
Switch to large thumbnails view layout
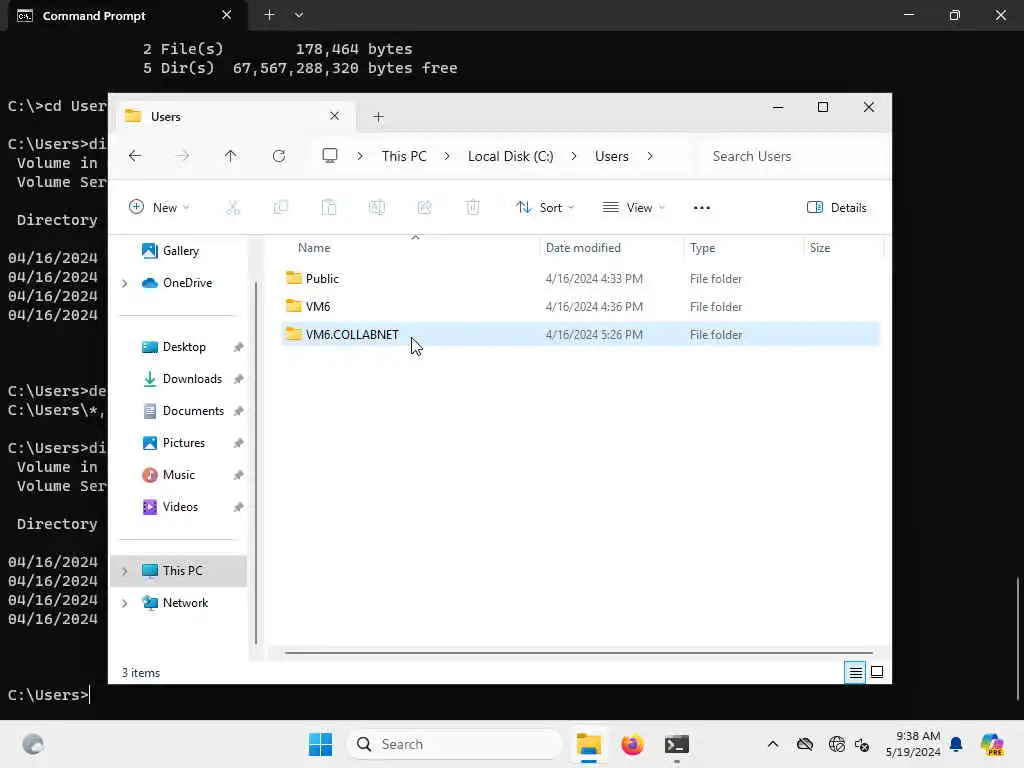[877, 672]
